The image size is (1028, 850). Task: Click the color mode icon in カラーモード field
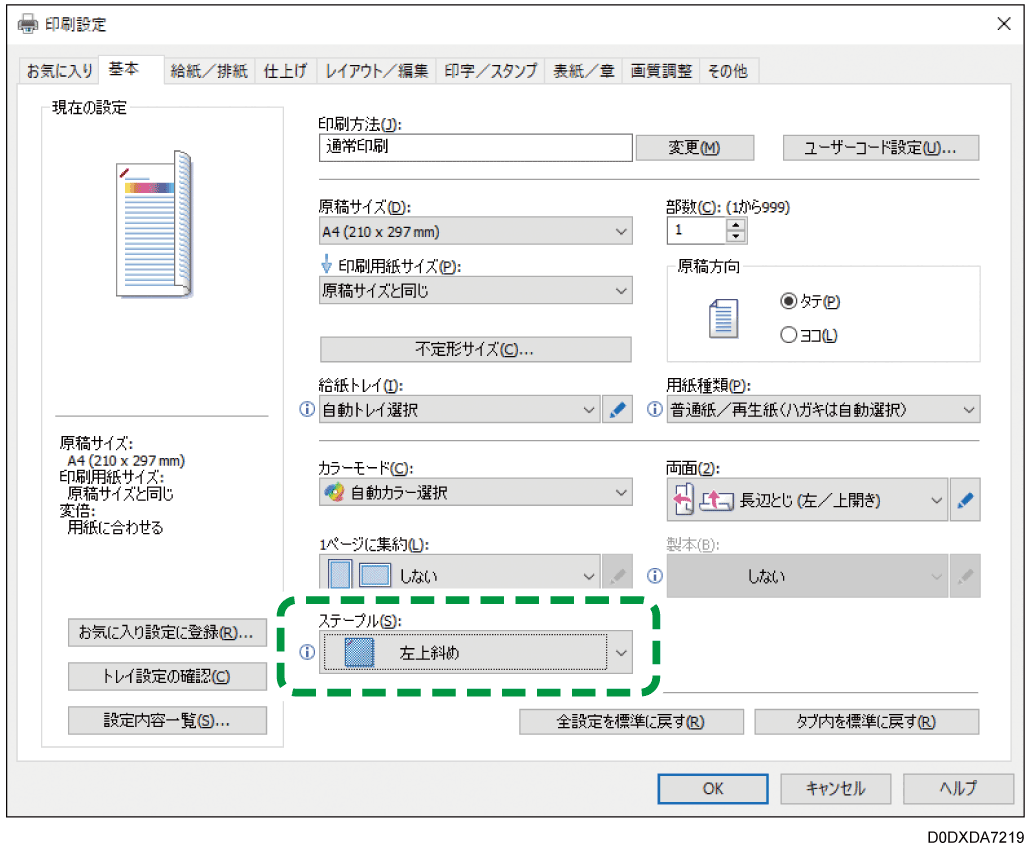coord(335,491)
